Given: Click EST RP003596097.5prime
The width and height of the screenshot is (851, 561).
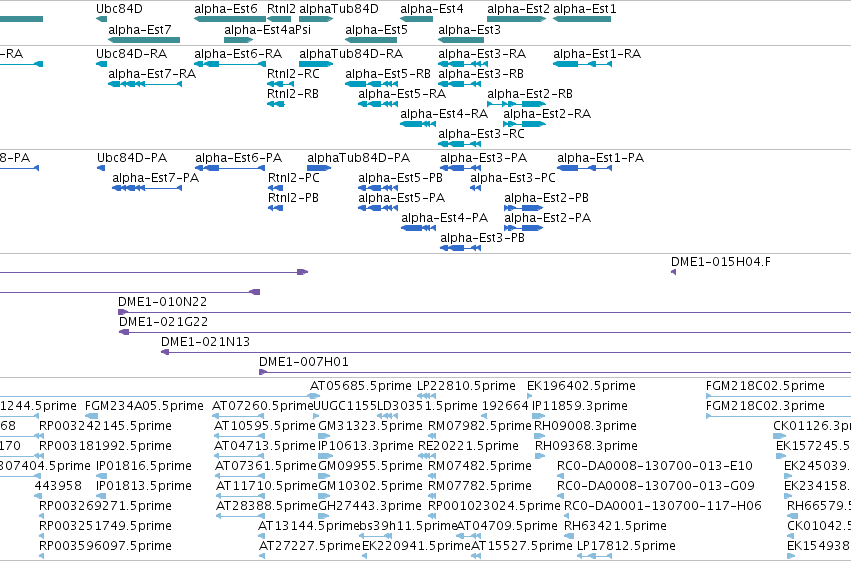Looking at the screenshot, I should tap(105, 546).
